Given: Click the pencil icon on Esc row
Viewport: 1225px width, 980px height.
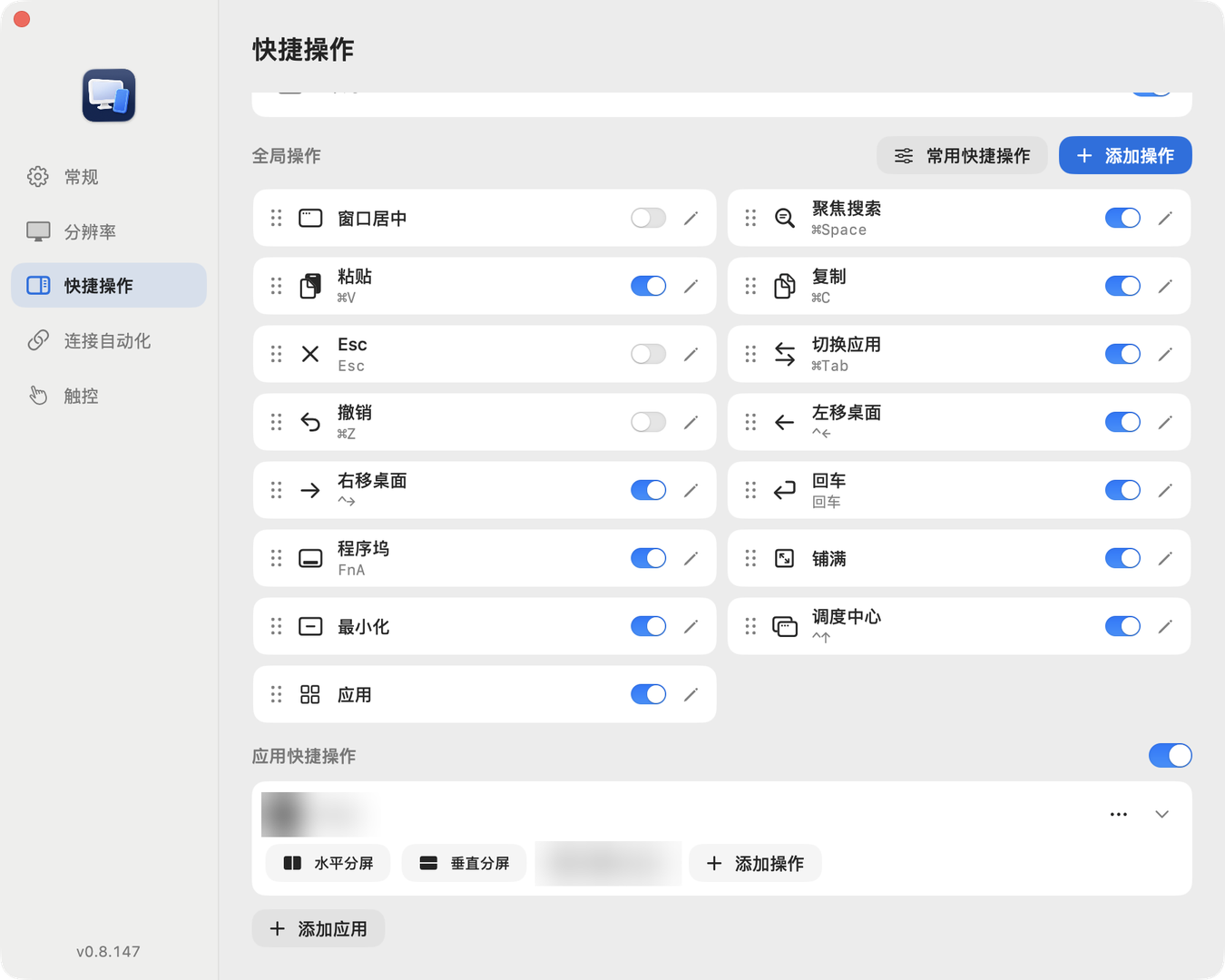Looking at the screenshot, I should 691,354.
